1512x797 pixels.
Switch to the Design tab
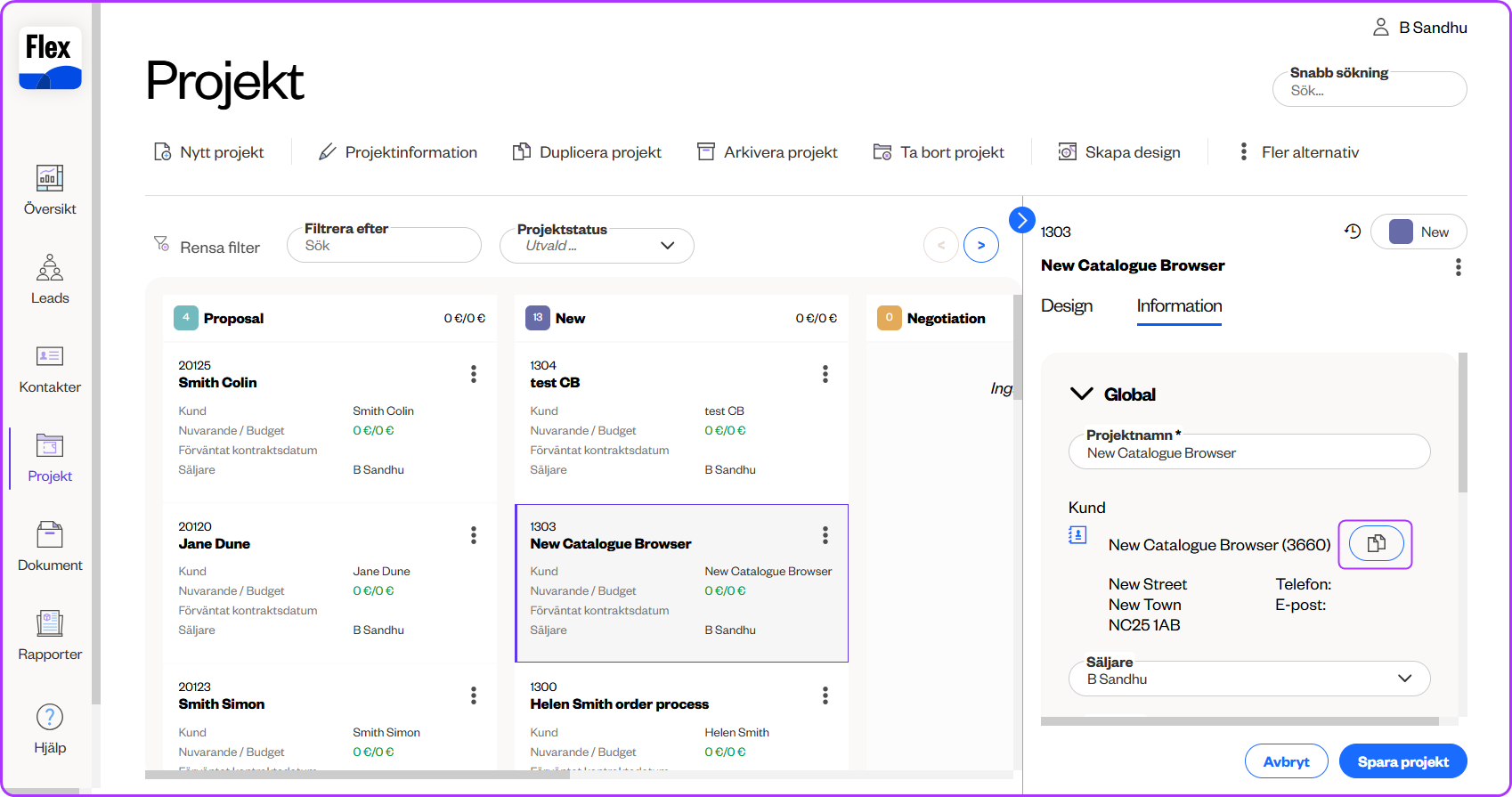[1067, 305]
